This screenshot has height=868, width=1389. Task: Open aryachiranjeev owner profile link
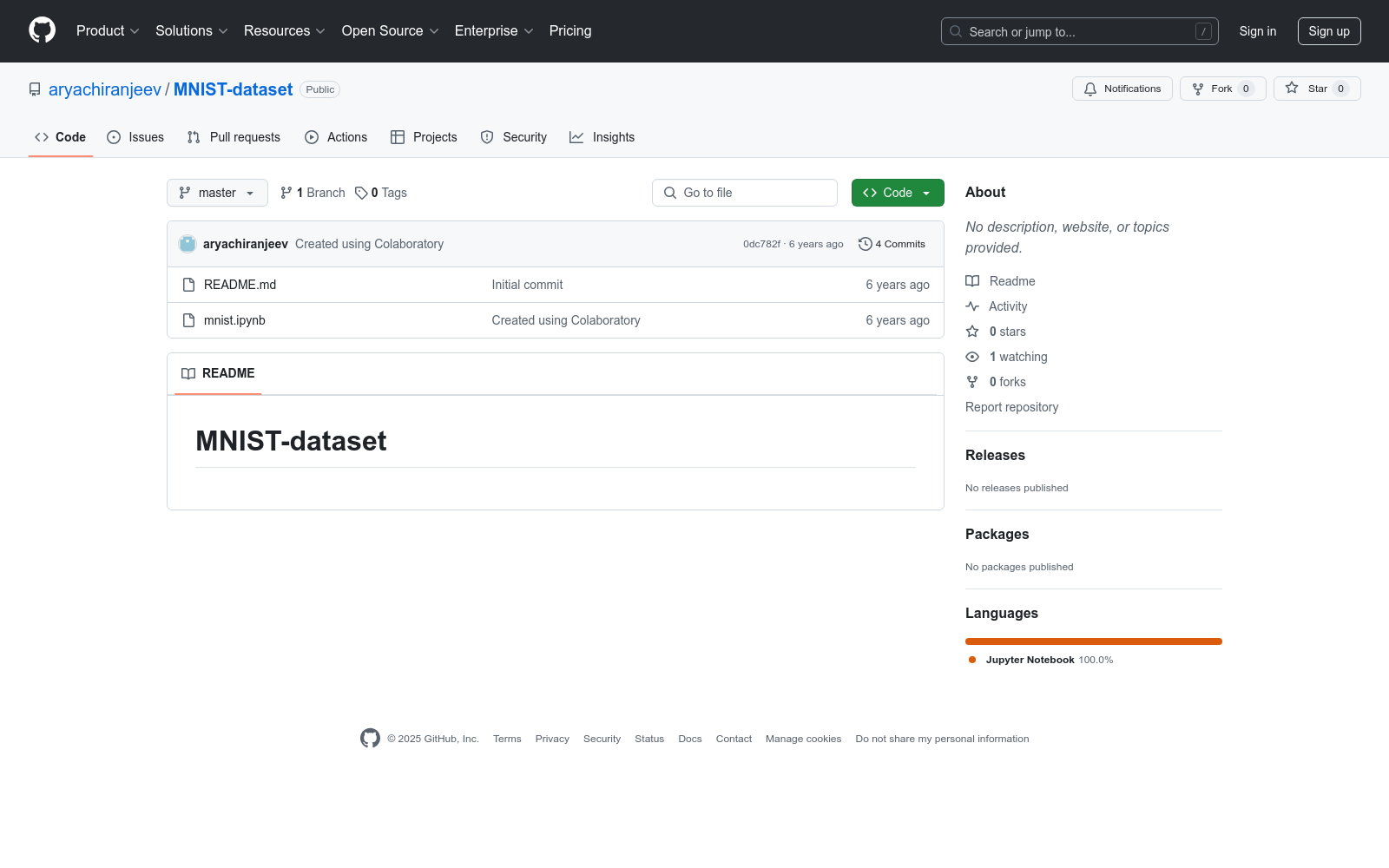(x=105, y=89)
